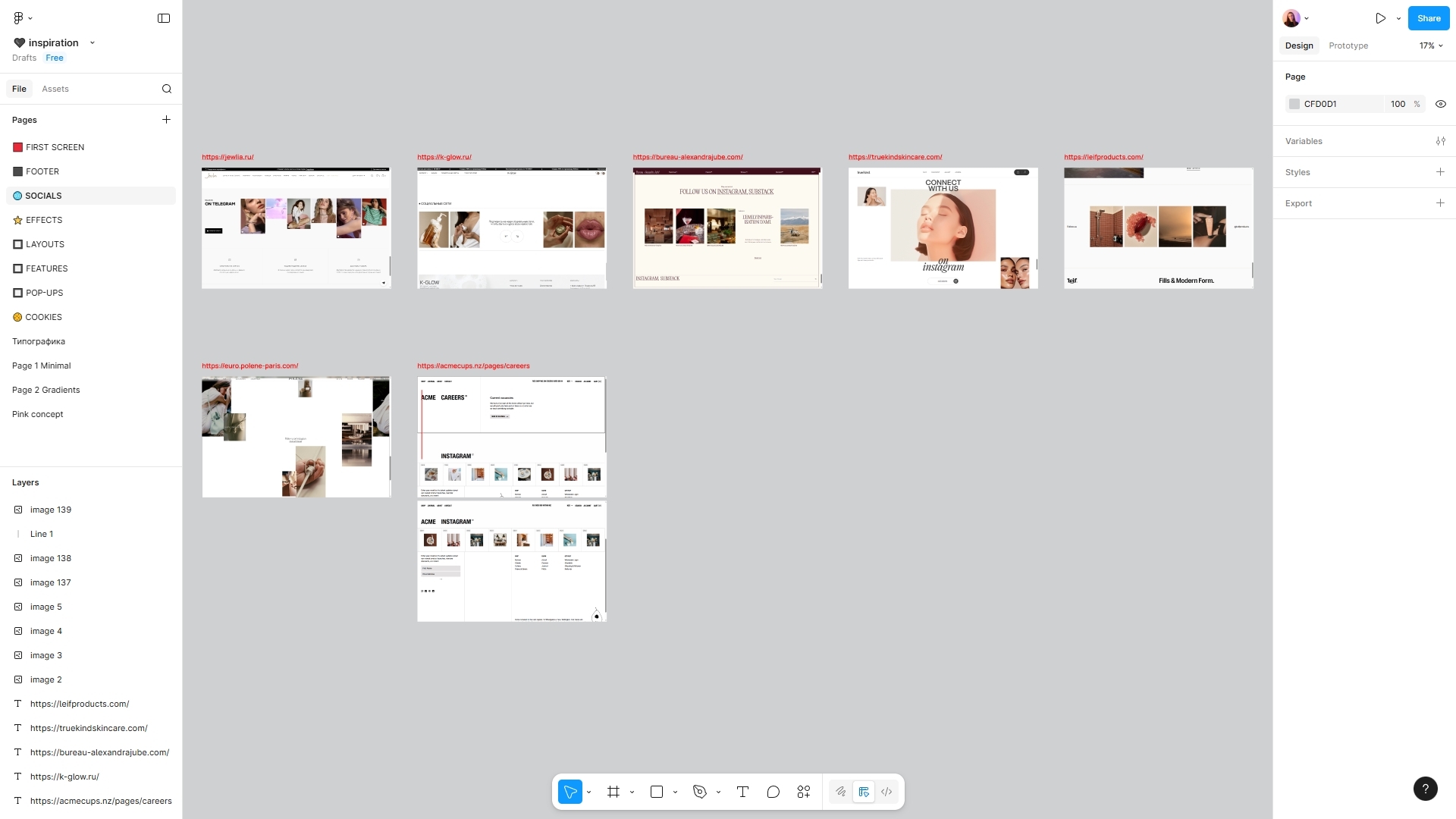This screenshot has width=1456, height=819.
Task: Click the search icon in the left panel
Action: 167,89
